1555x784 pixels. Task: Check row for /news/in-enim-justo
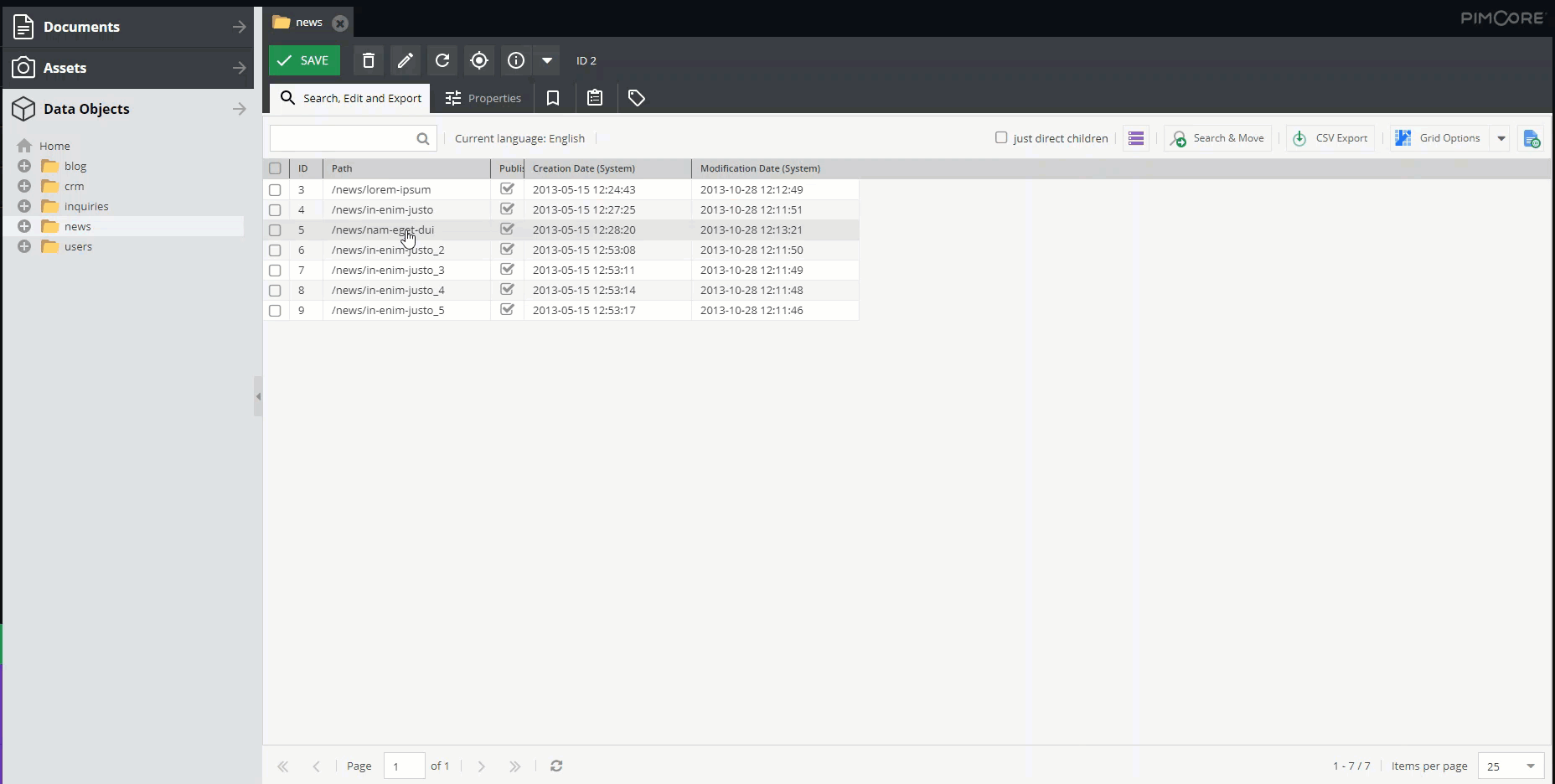[x=275, y=210]
